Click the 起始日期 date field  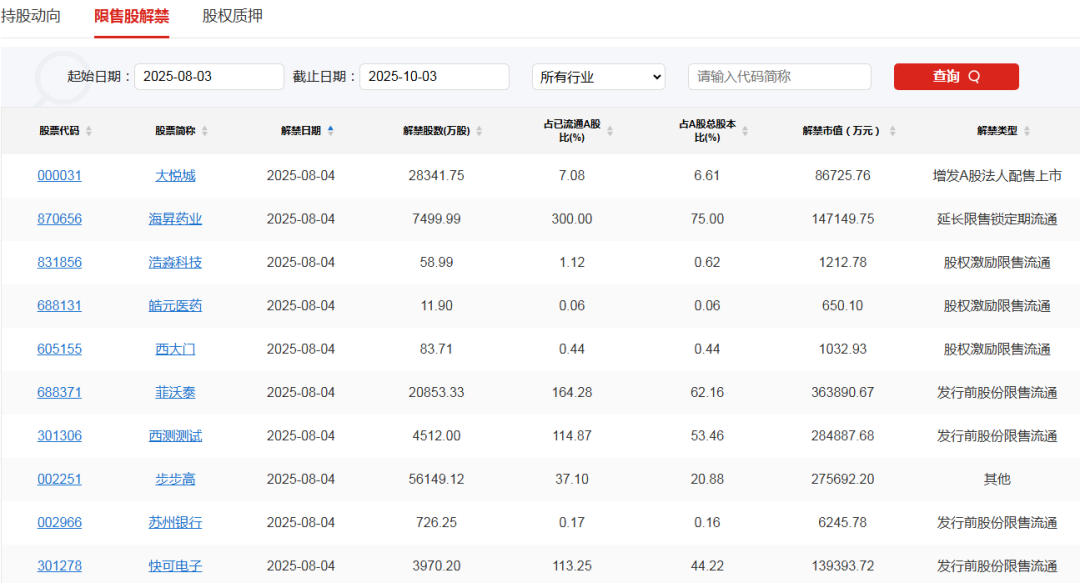(x=209, y=77)
